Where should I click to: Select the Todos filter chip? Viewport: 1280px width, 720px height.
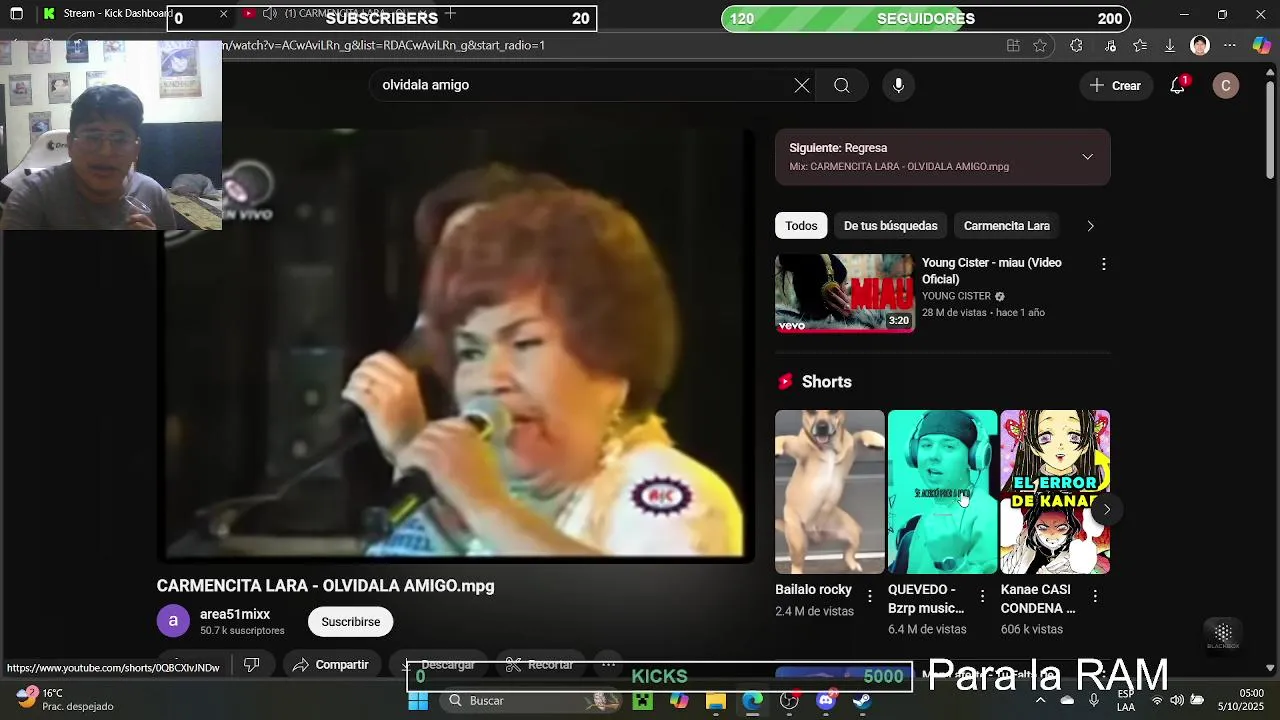pyautogui.click(x=801, y=226)
